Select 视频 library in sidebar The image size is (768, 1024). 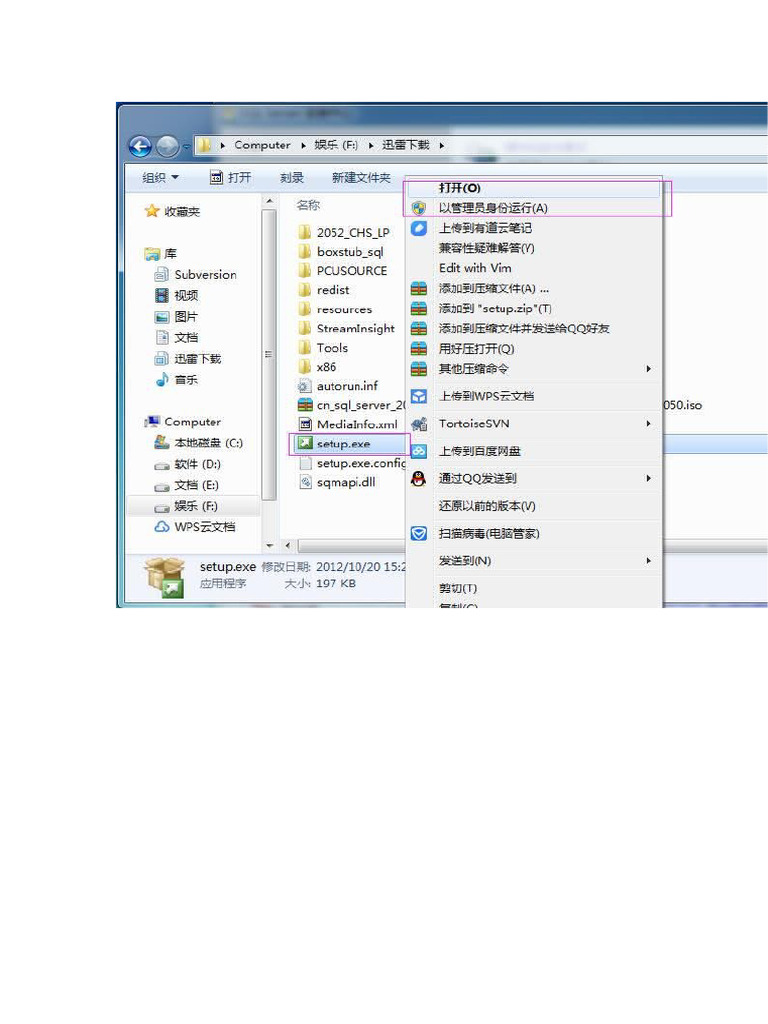pos(186,295)
